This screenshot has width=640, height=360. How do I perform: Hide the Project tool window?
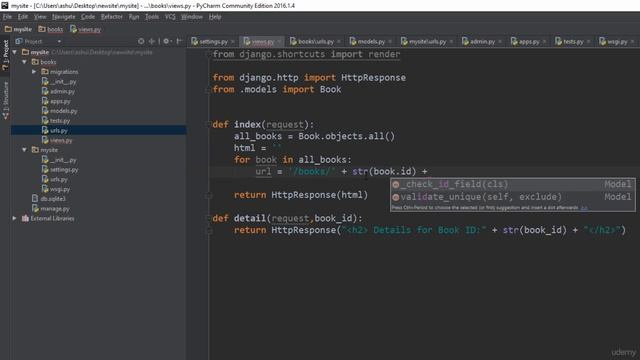tap(179, 41)
